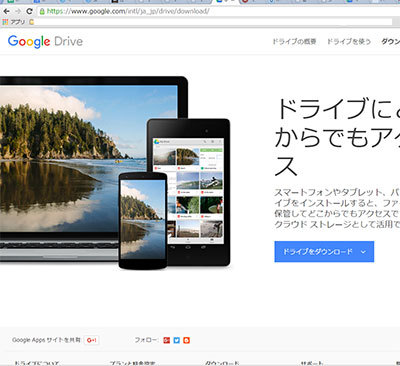This screenshot has height=366, width=400.
Task: Click the smartphone image in front
Action: tap(143, 221)
